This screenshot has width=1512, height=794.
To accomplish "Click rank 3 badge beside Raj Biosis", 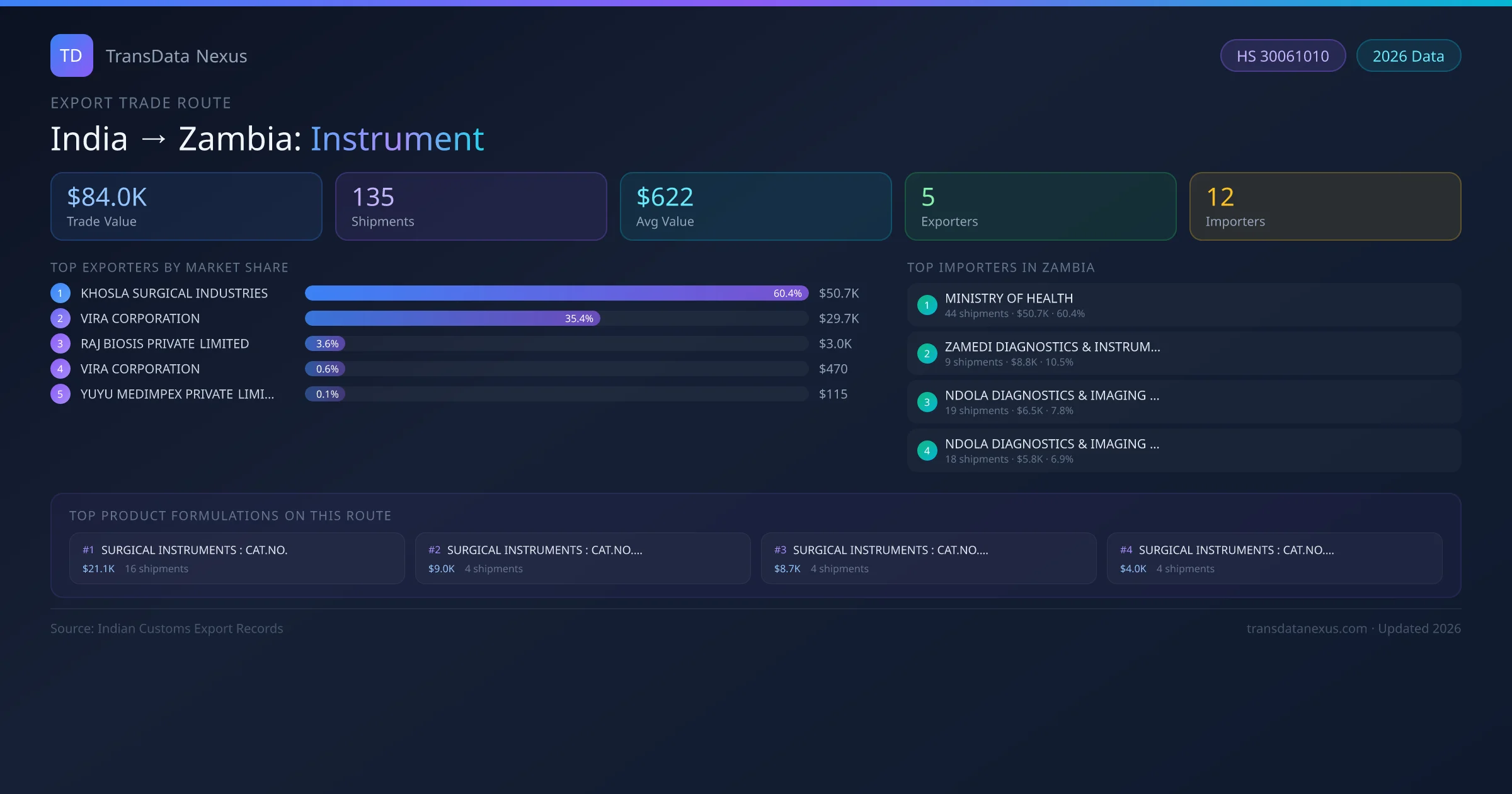I will click(x=60, y=343).
